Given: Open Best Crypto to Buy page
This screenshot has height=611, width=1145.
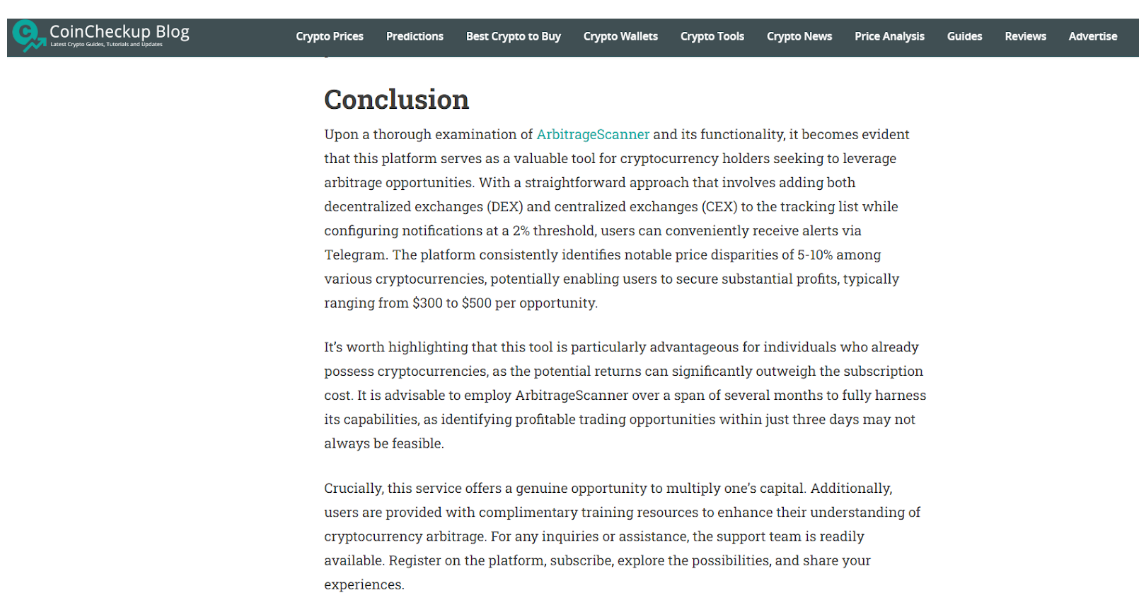Looking at the screenshot, I should (x=513, y=37).
